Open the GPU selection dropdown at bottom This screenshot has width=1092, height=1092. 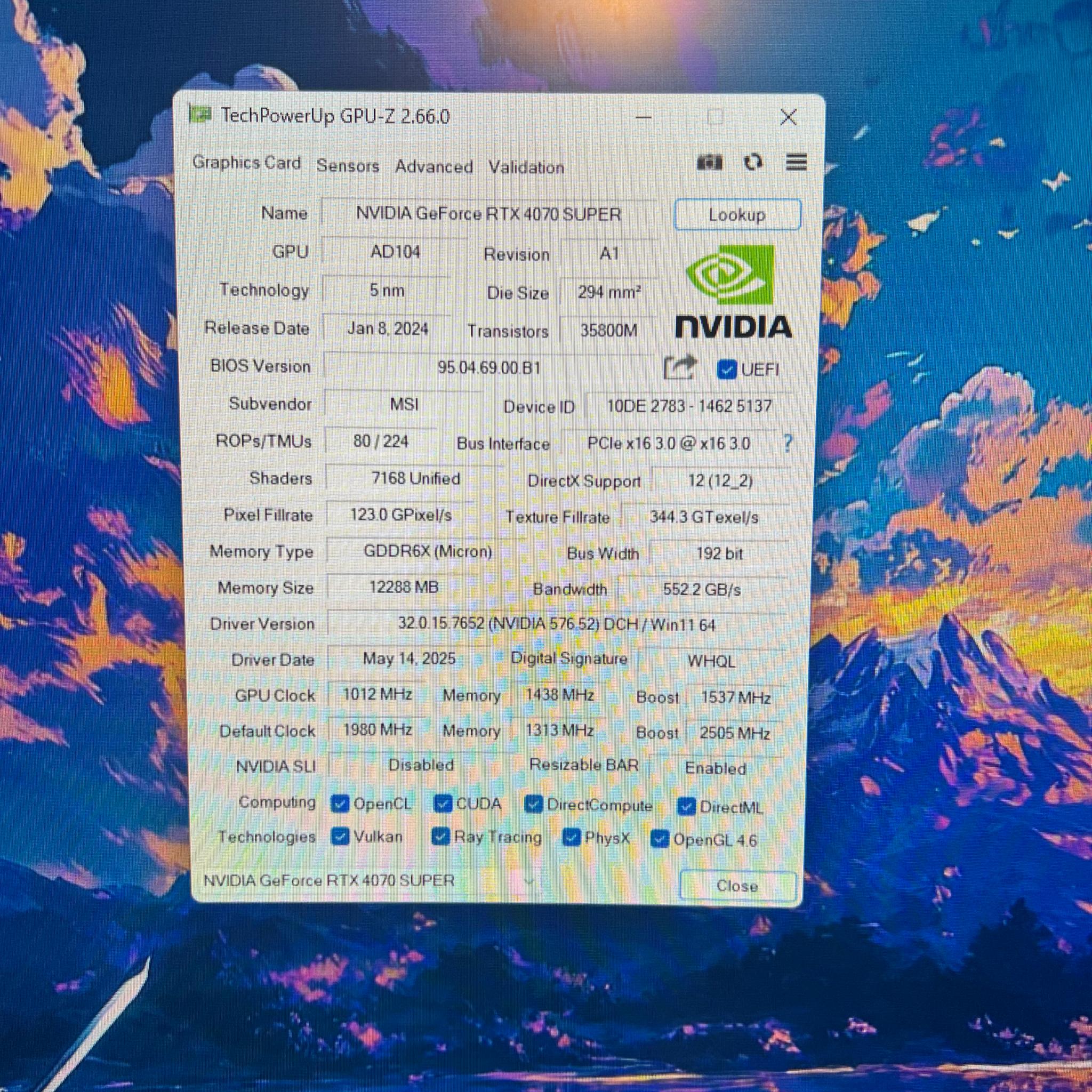(x=370, y=881)
